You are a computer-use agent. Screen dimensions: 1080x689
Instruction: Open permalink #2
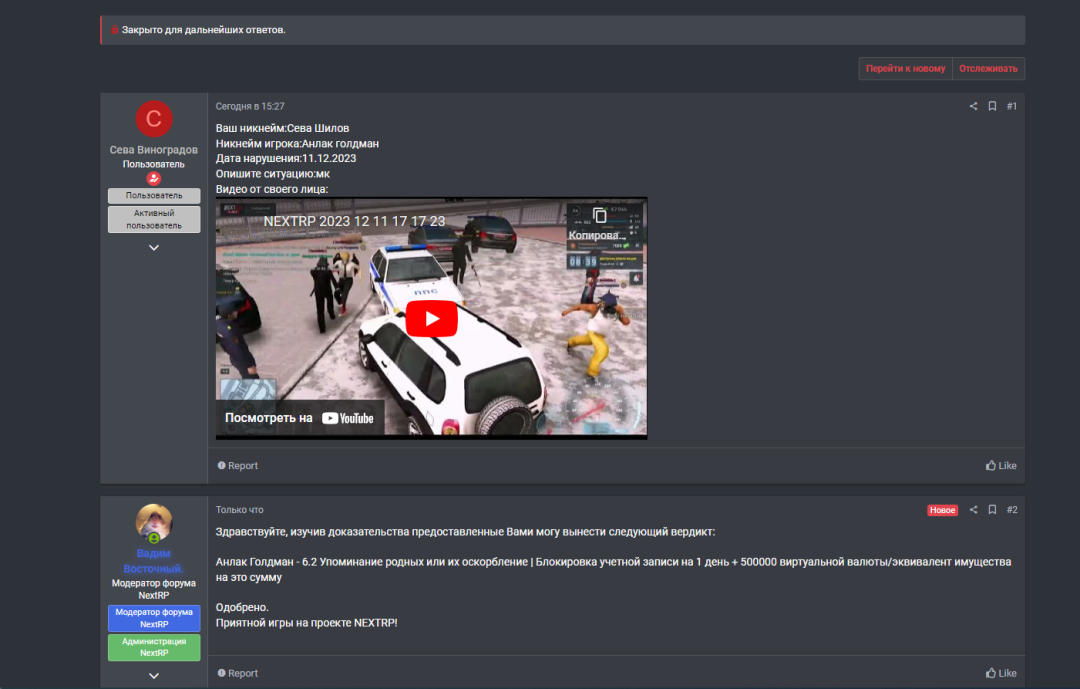coord(1012,510)
